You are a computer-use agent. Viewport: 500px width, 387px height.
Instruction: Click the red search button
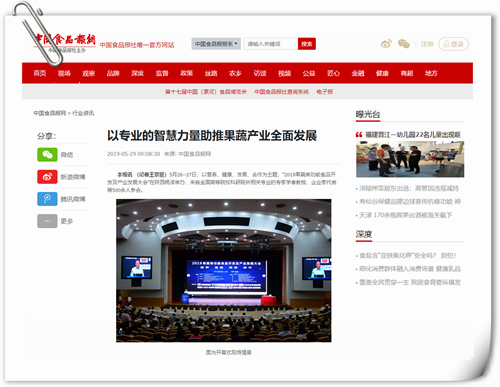click(x=307, y=44)
